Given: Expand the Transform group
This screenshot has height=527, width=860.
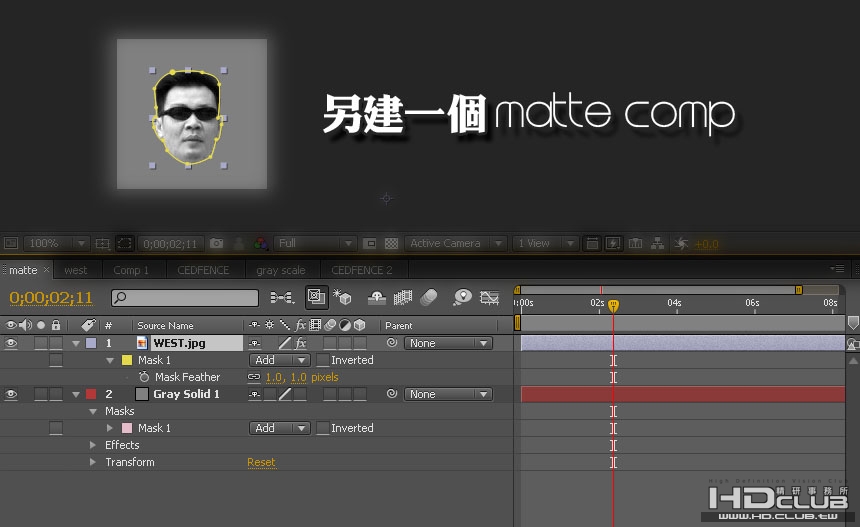Looking at the screenshot, I should 93,462.
